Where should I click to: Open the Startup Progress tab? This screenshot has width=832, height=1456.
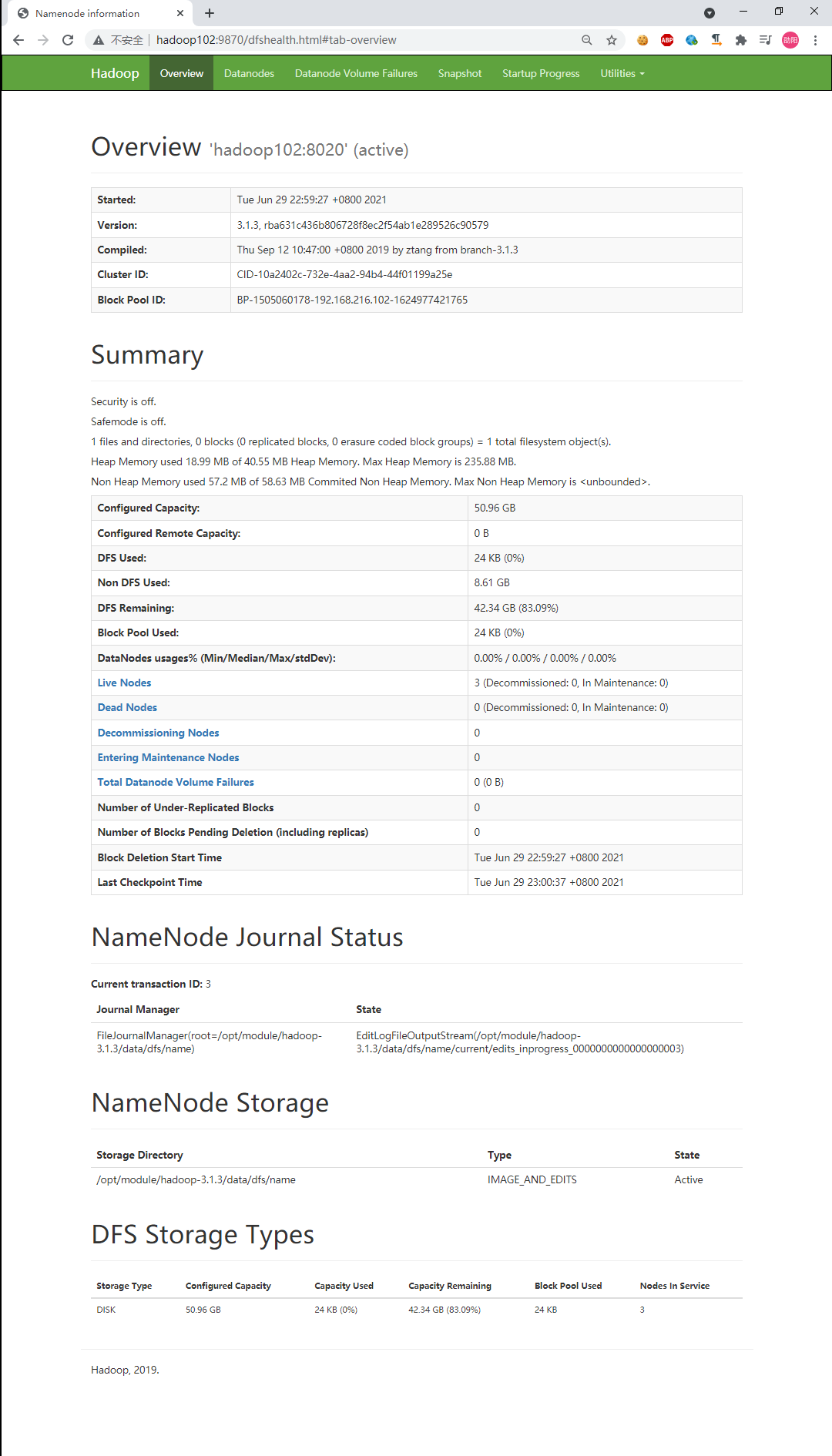click(541, 74)
